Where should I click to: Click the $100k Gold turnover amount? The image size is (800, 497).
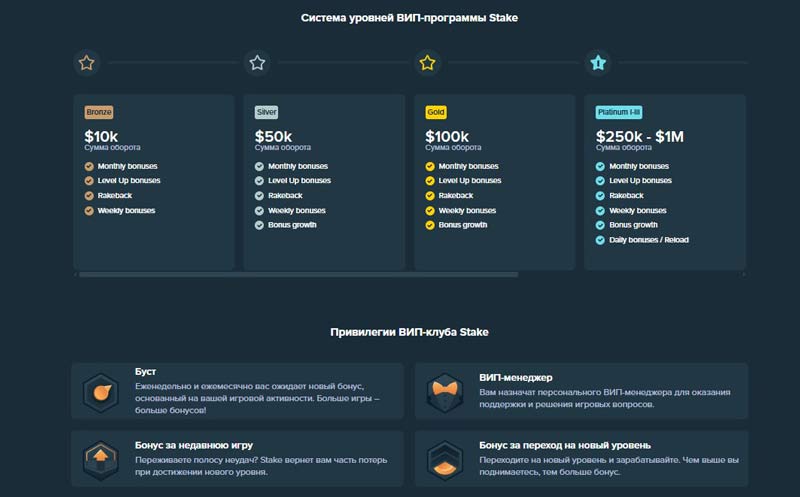point(449,136)
